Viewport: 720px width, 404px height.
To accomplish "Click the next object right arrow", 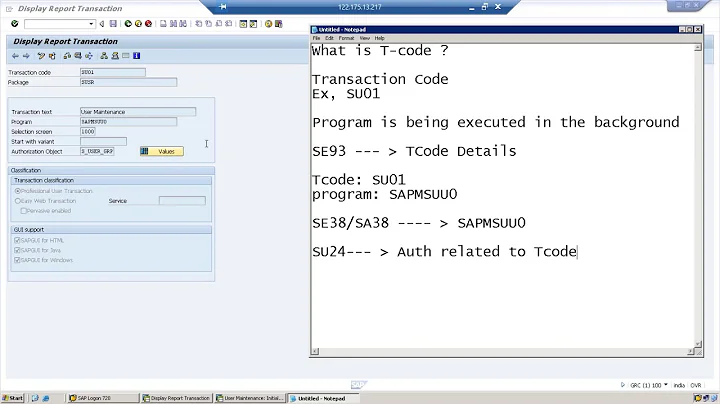I will point(26,56).
